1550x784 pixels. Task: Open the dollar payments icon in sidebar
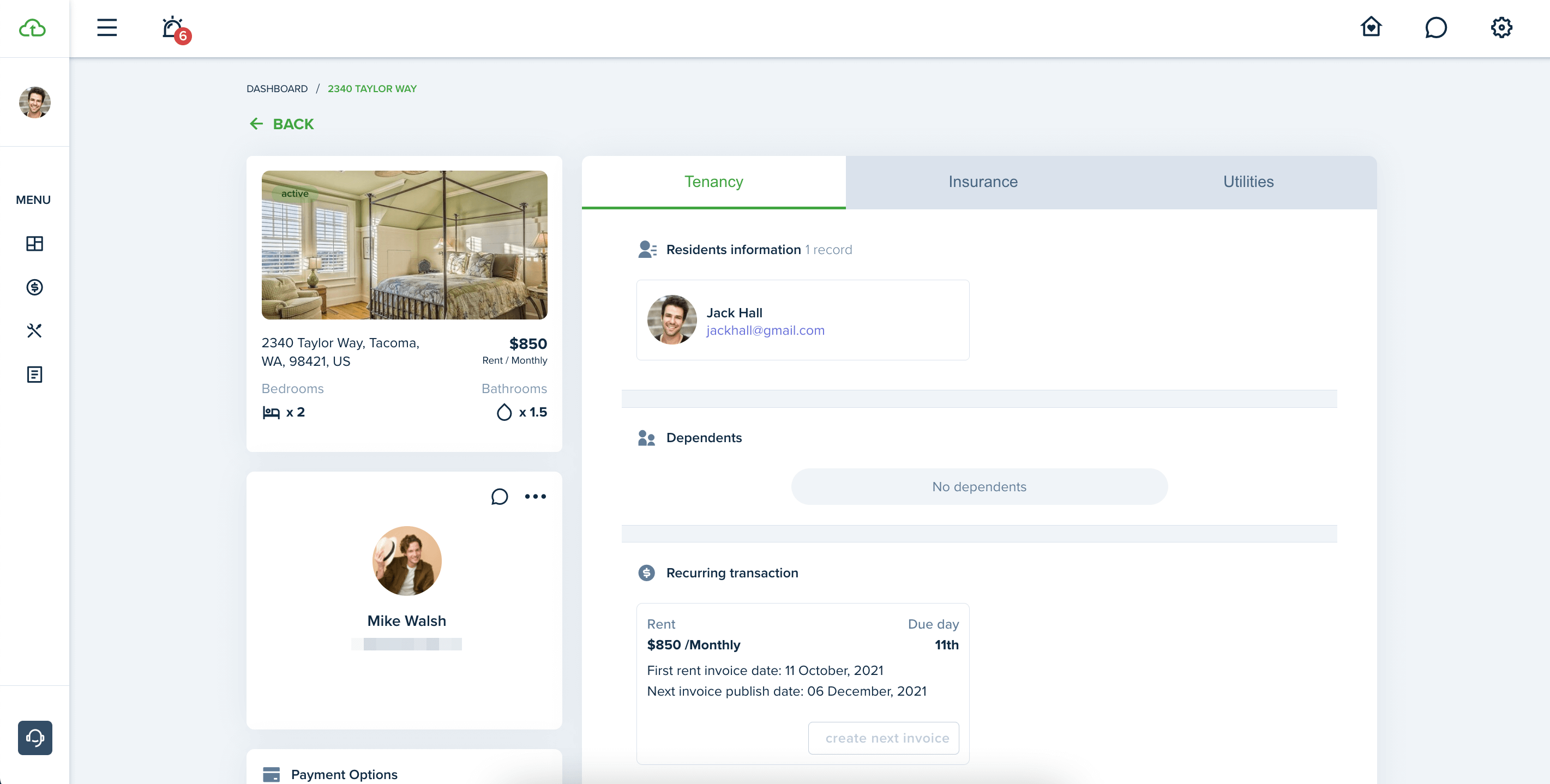pos(34,287)
